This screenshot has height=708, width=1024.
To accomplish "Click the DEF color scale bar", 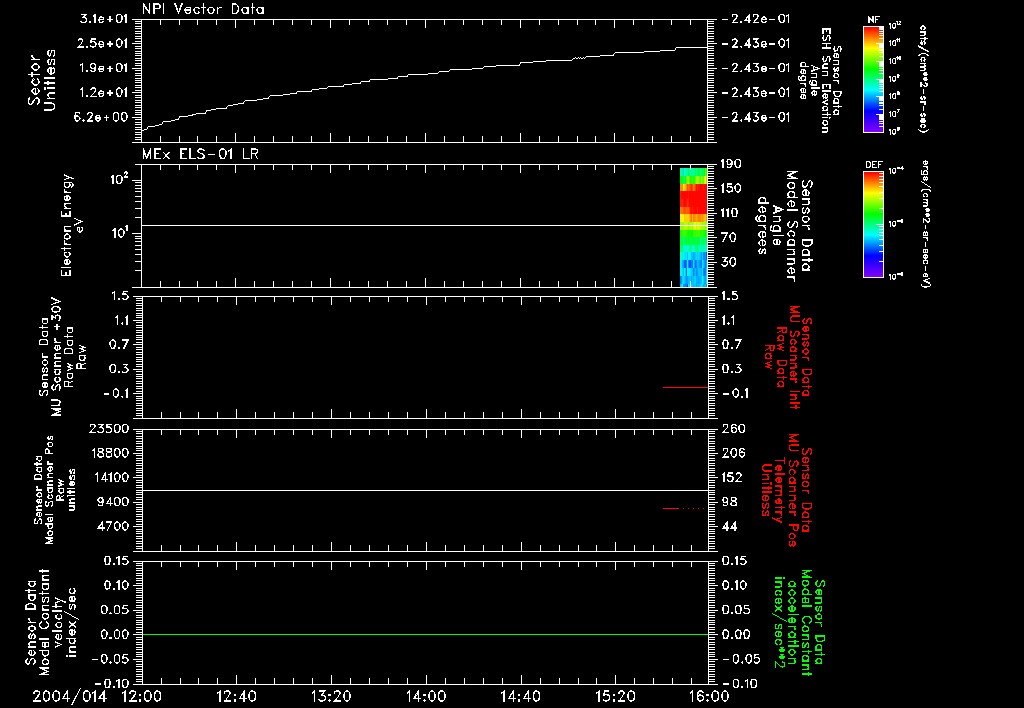I will point(874,224).
